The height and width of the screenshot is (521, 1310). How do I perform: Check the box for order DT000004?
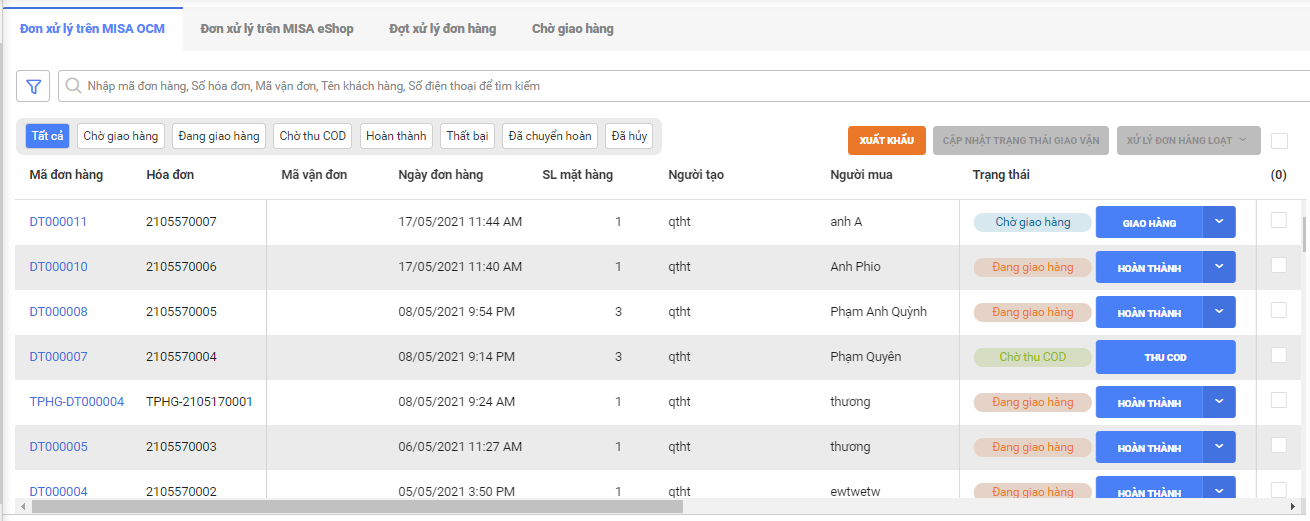tap(1279, 490)
